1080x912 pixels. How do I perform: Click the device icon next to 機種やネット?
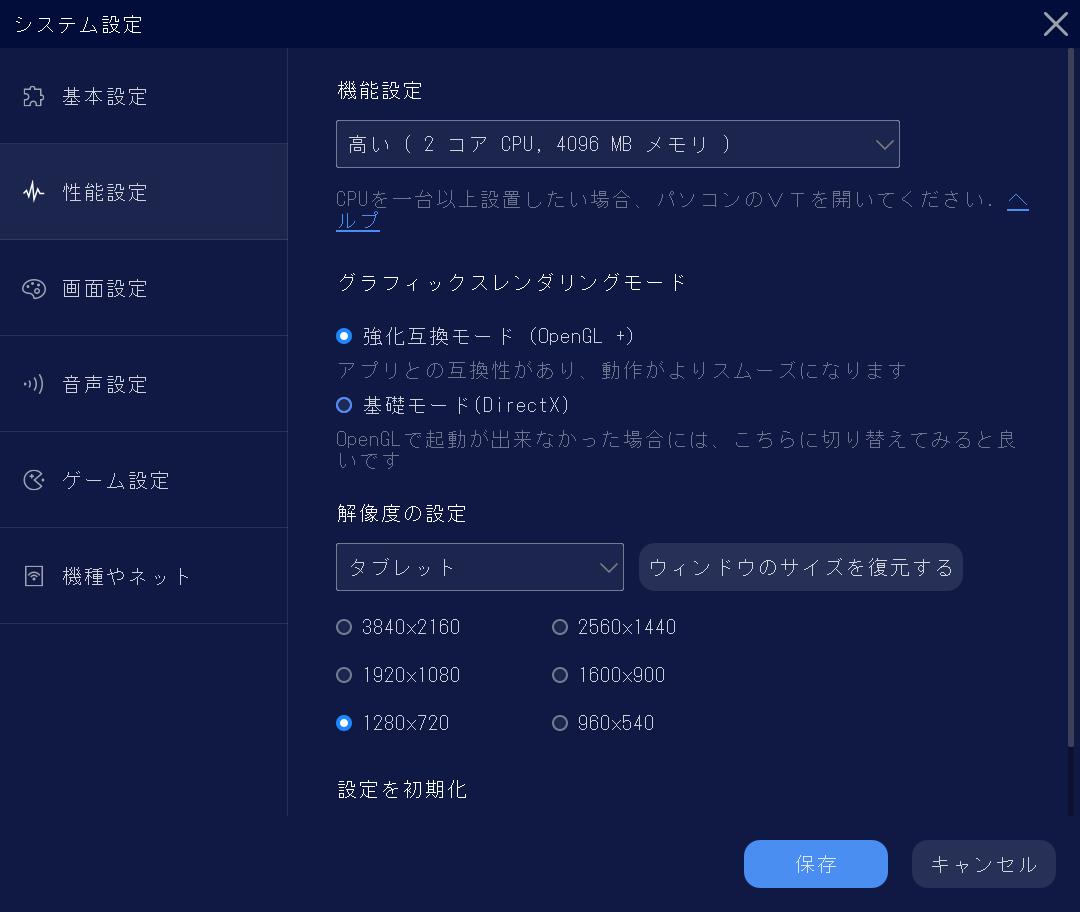(33, 576)
